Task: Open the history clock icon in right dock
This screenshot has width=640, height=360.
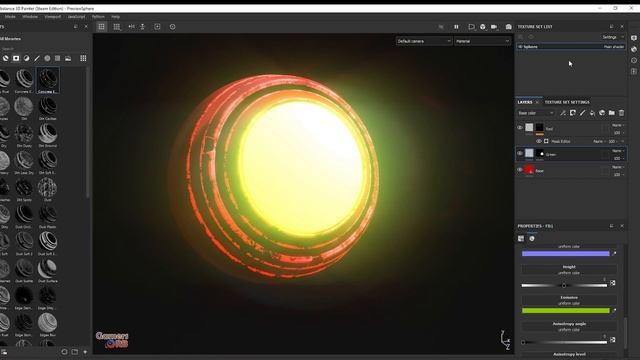Action: pyautogui.click(x=634, y=60)
